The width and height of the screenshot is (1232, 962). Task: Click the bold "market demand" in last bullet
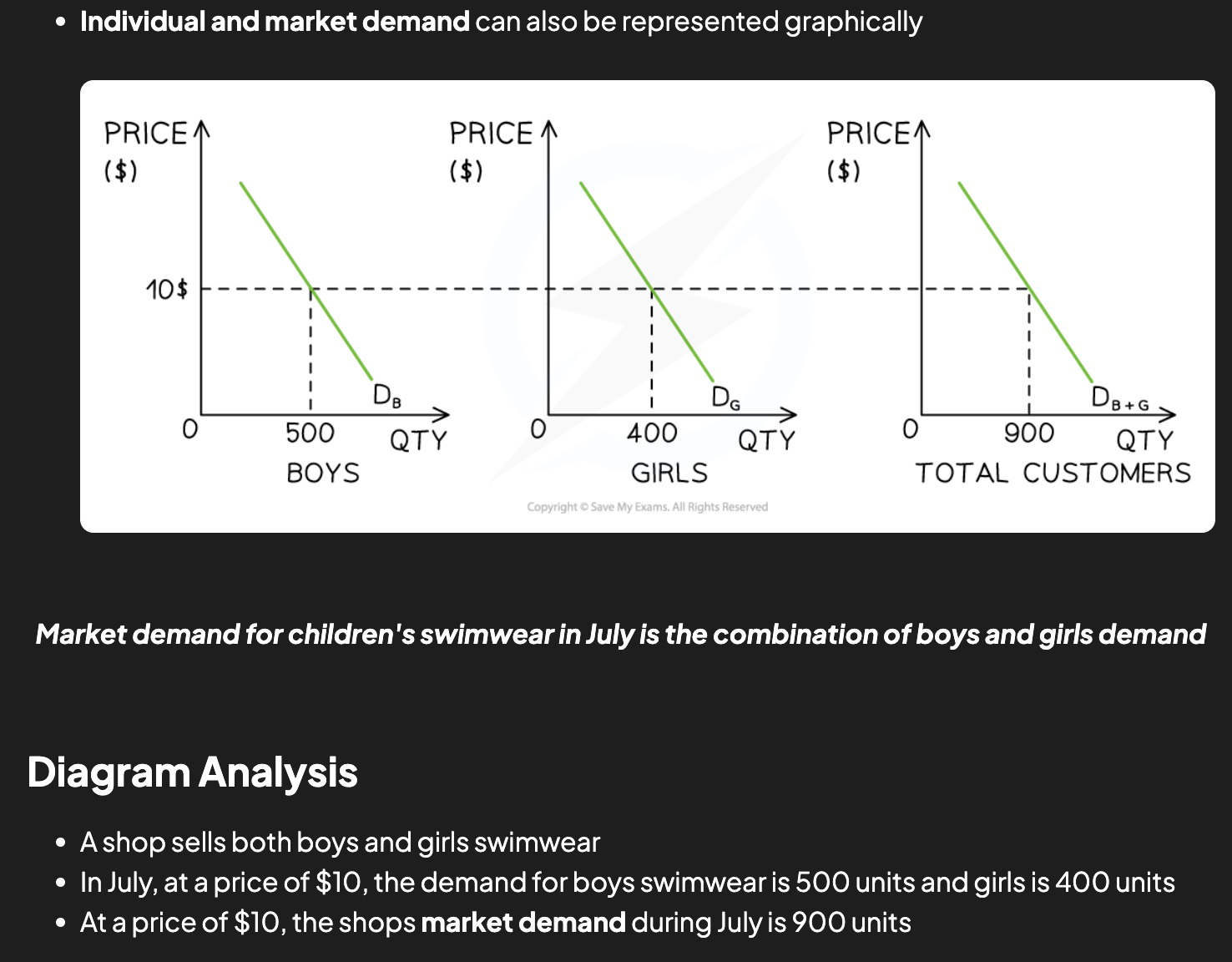click(x=523, y=923)
